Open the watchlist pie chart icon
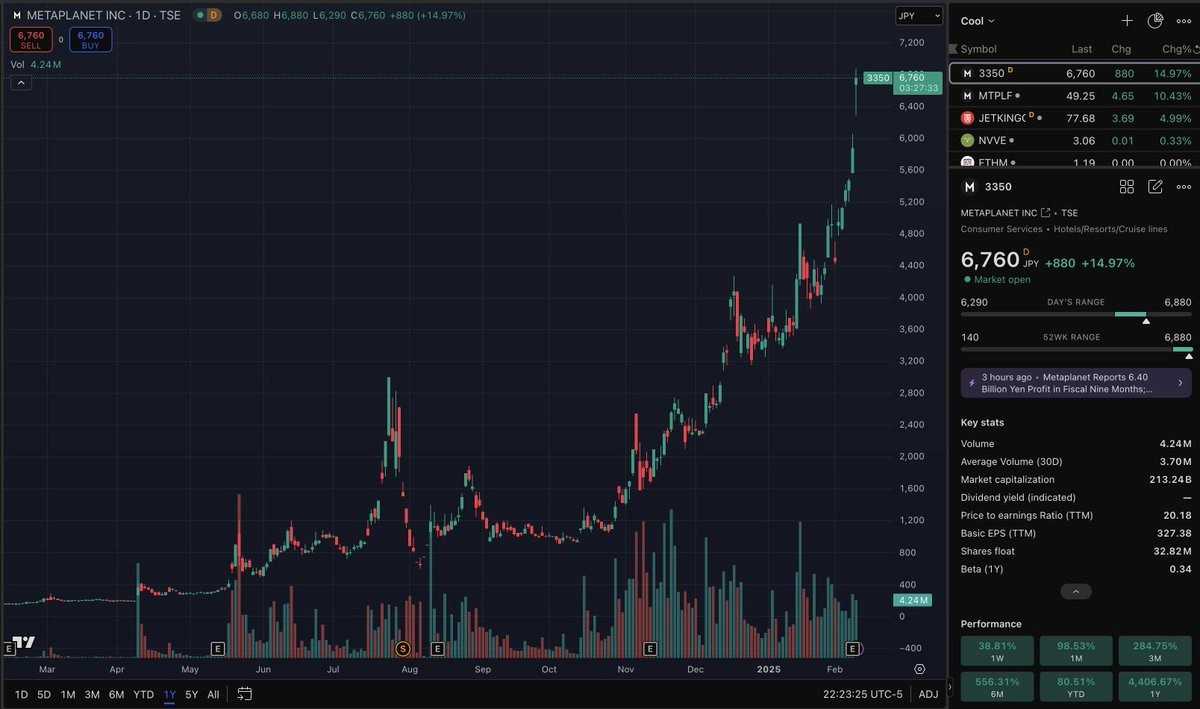 click(x=1156, y=21)
